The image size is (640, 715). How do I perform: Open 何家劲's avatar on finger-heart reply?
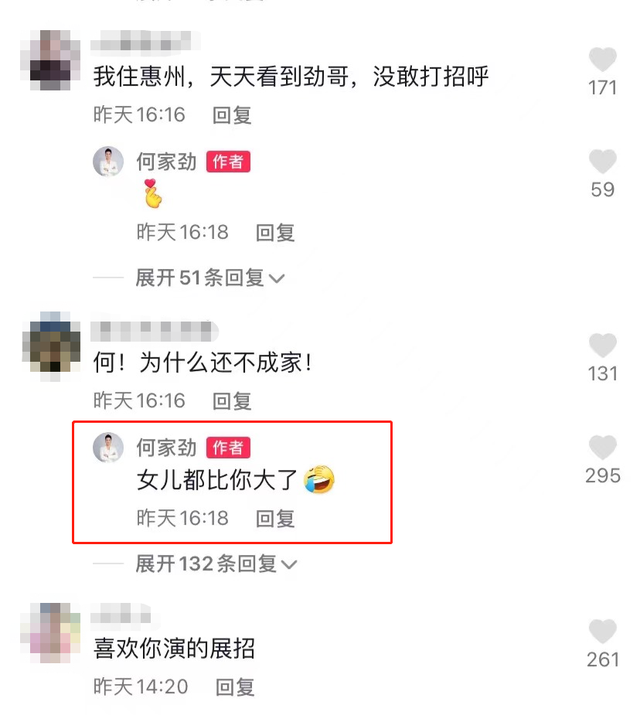click(108, 161)
